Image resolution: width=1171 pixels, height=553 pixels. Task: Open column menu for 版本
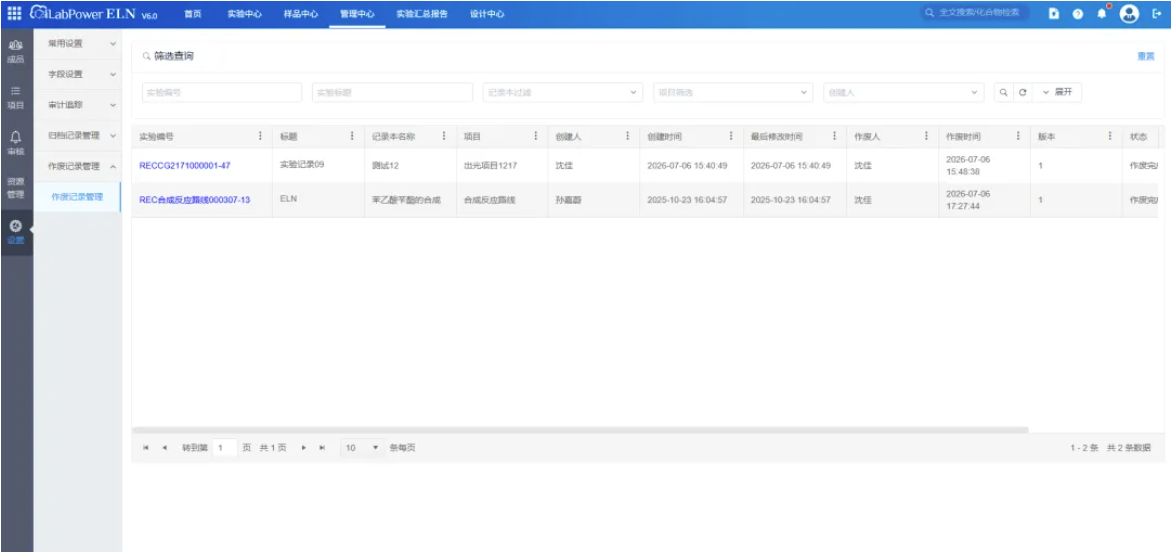(x=1110, y=136)
